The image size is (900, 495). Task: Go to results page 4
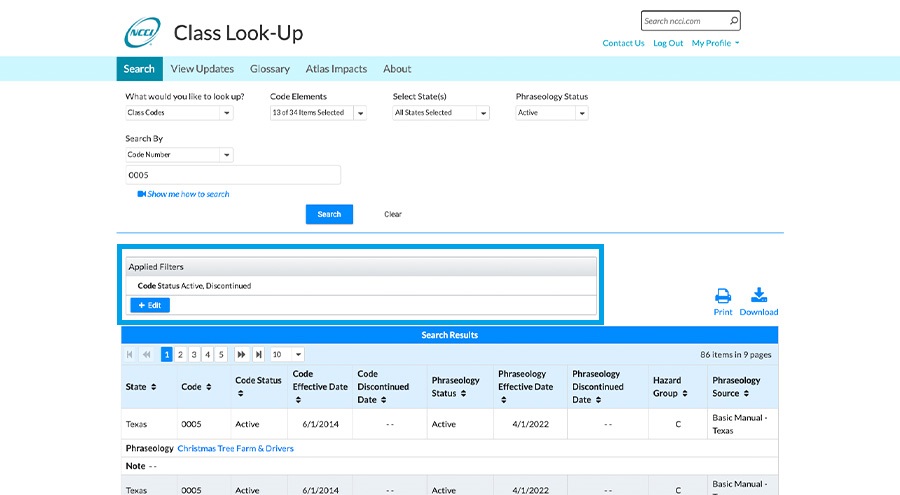[x=208, y=354]
